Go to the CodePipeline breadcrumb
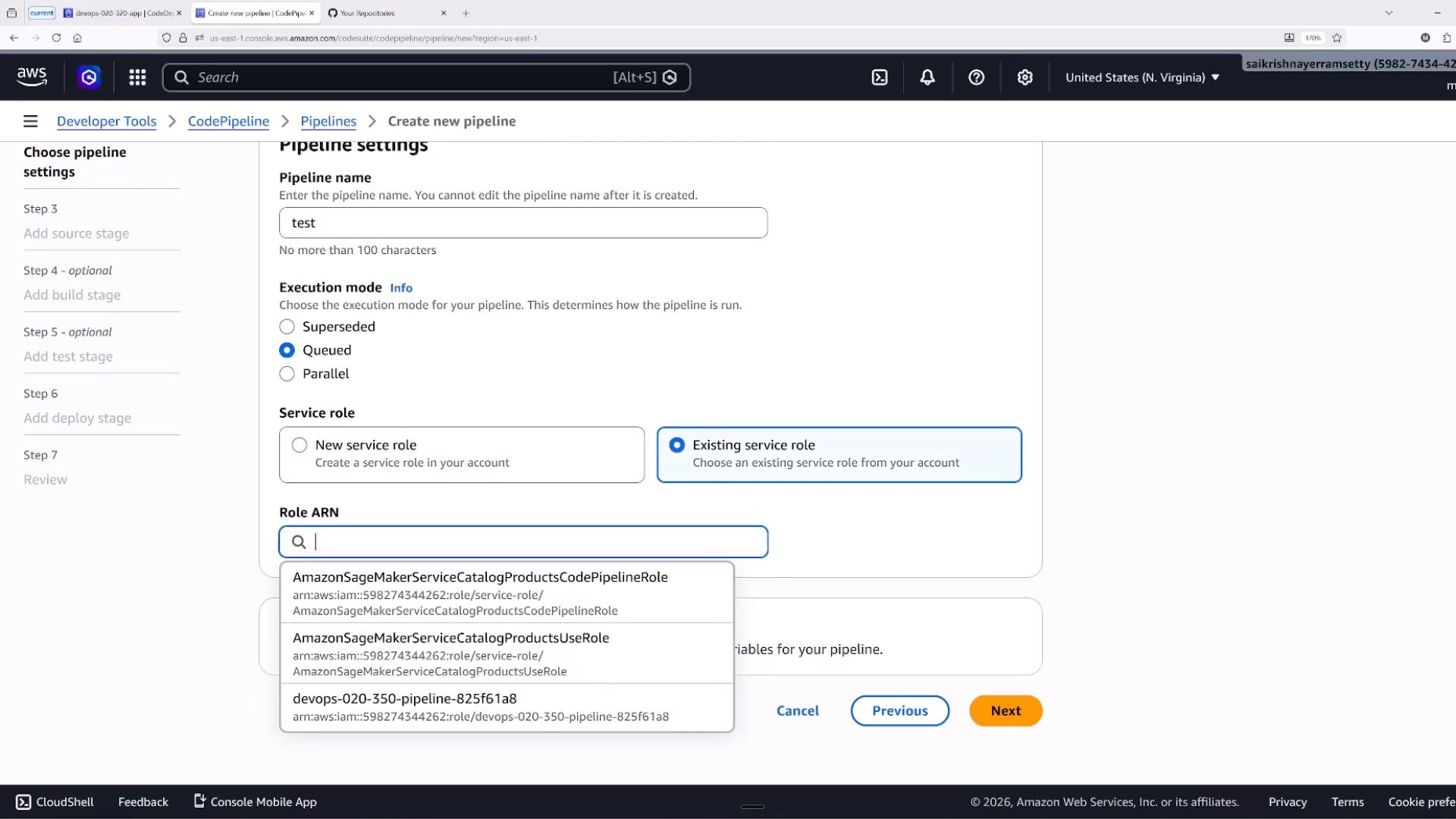Screen dimensions: 1456x819 [228, 121]
